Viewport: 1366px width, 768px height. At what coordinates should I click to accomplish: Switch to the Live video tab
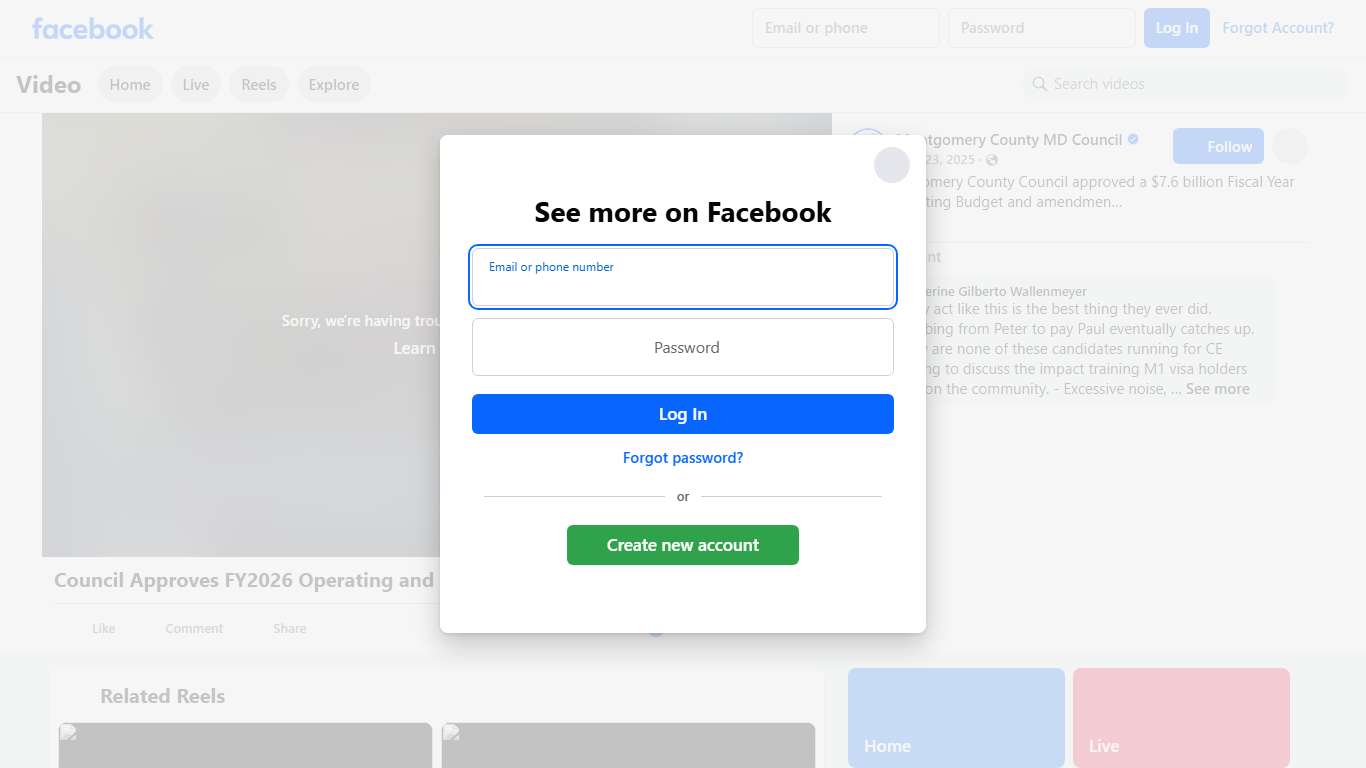pos(196,85)
